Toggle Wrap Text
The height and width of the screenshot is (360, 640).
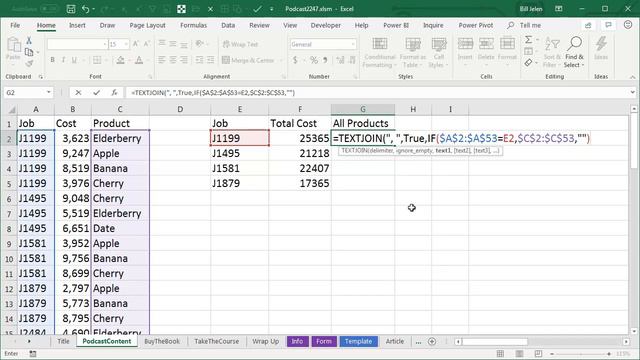click(240, 44)
